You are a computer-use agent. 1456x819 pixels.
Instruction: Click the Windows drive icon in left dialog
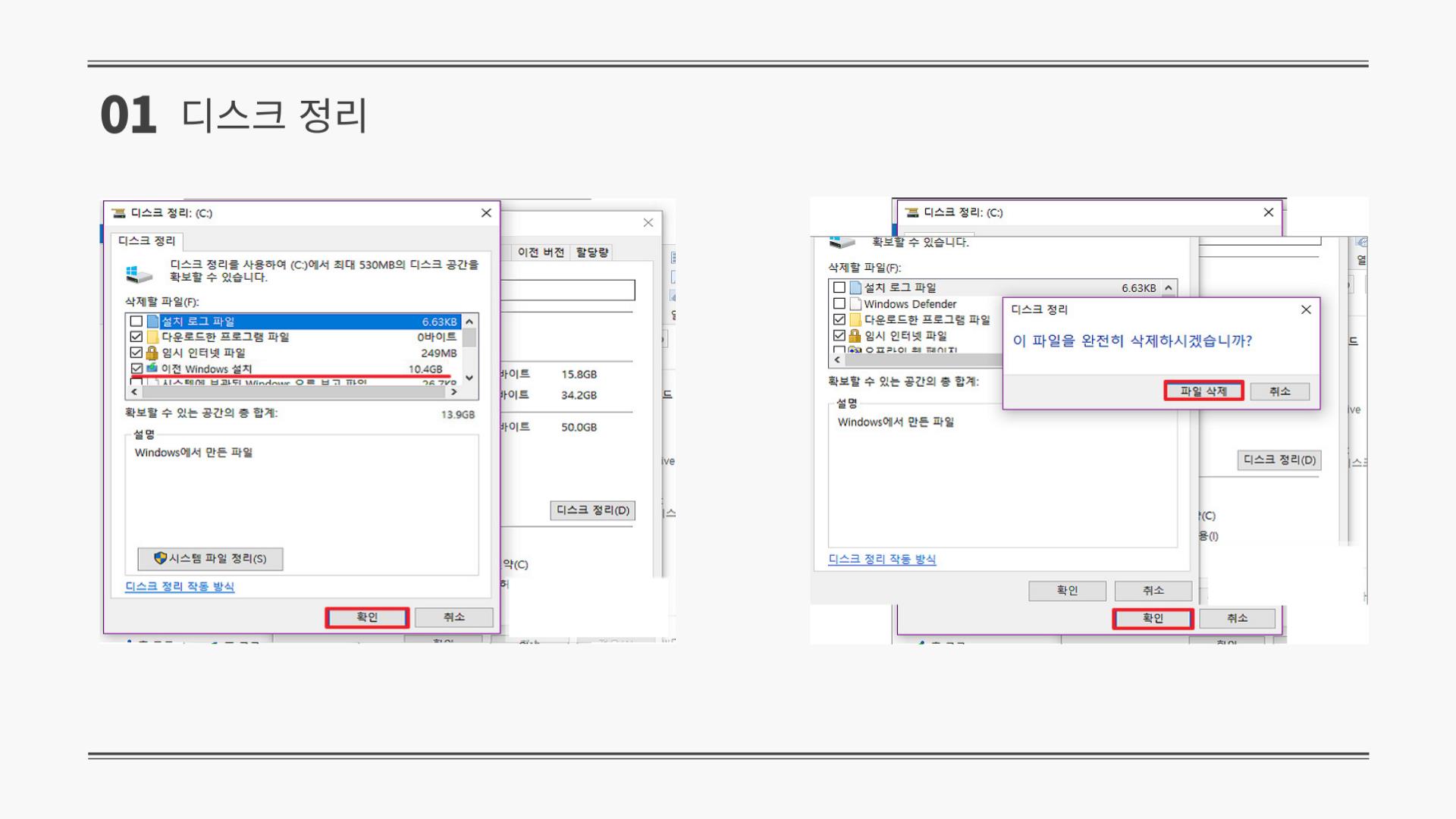point(139,273)
